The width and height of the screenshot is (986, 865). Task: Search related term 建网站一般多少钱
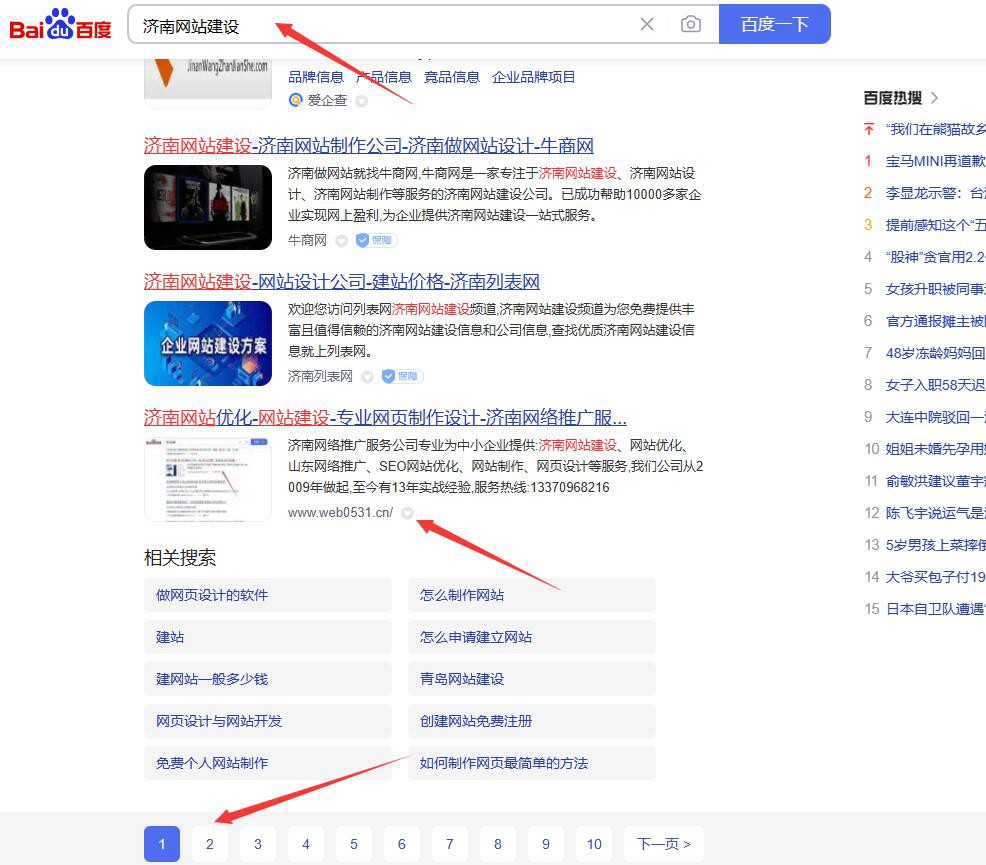coord(268,679)
